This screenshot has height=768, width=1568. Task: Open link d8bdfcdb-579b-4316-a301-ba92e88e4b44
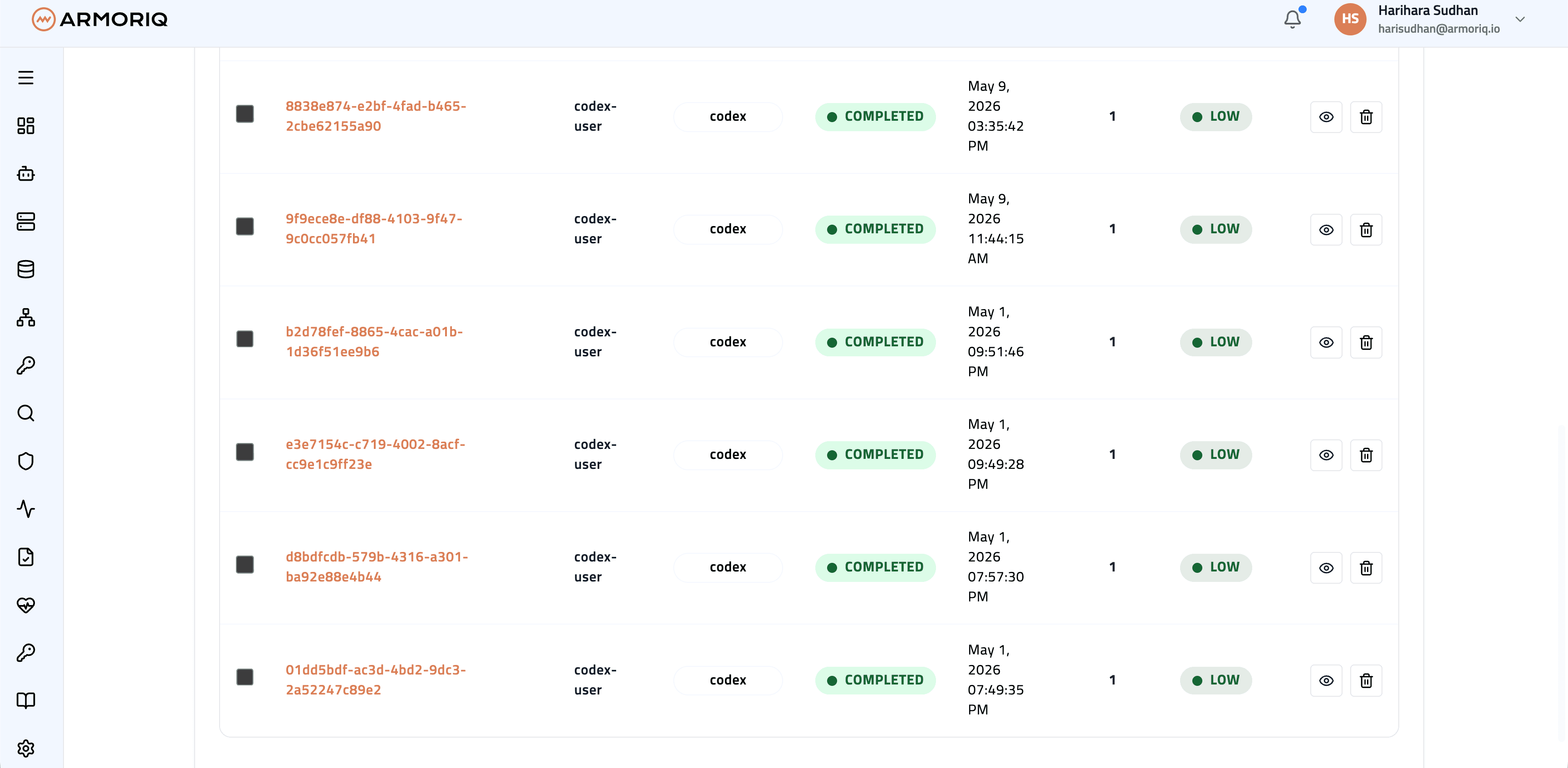[377, 566]
